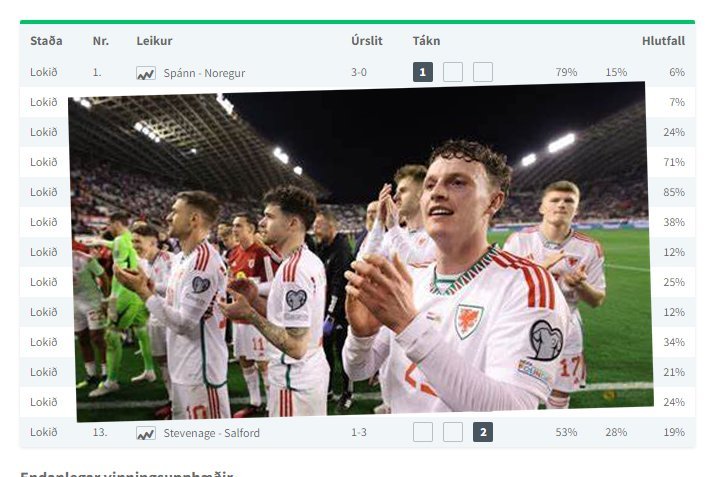Click the Wales players photo overlay

(361, 252)
